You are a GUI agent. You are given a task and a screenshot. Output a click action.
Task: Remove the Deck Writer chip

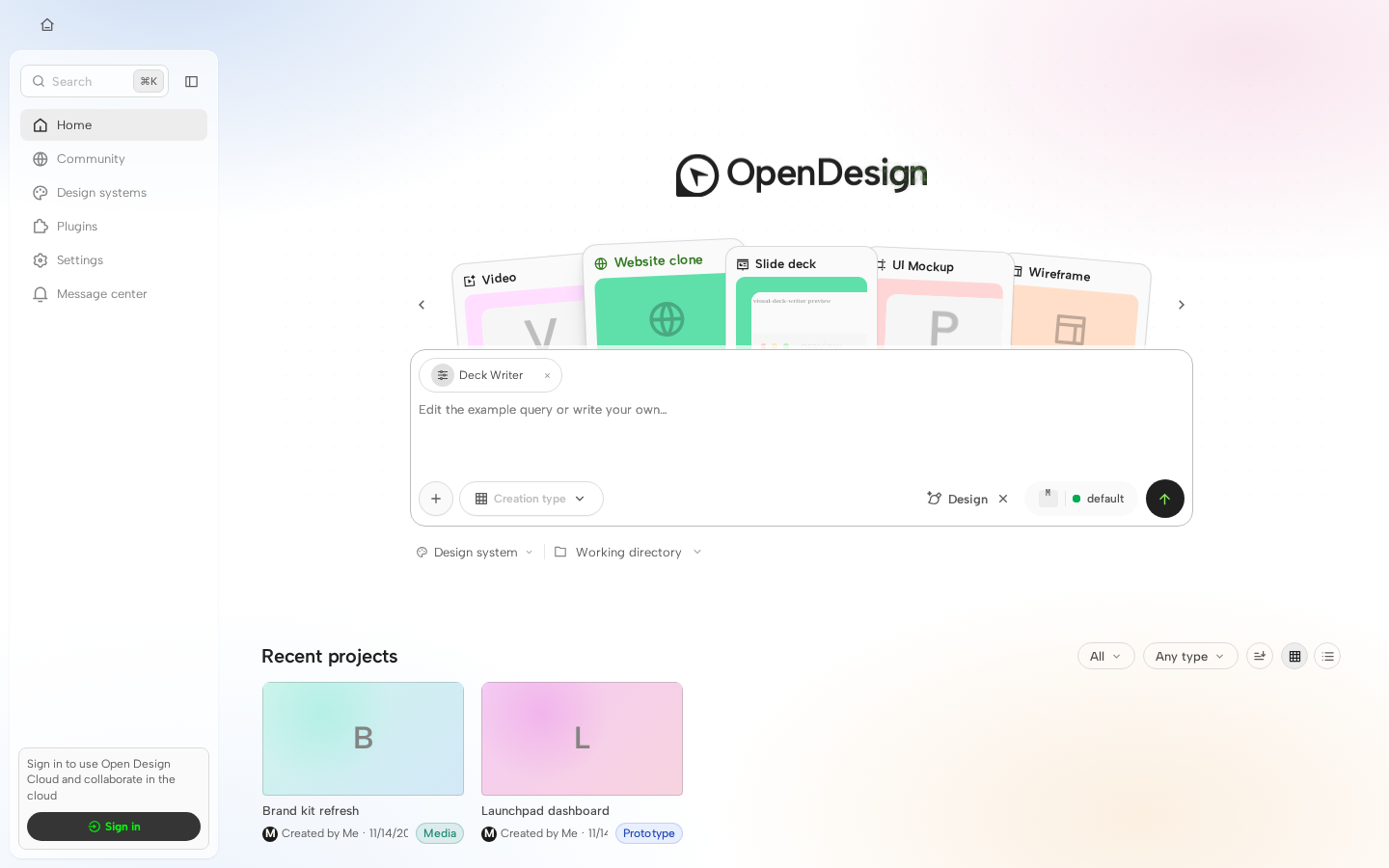click(547, 376)
